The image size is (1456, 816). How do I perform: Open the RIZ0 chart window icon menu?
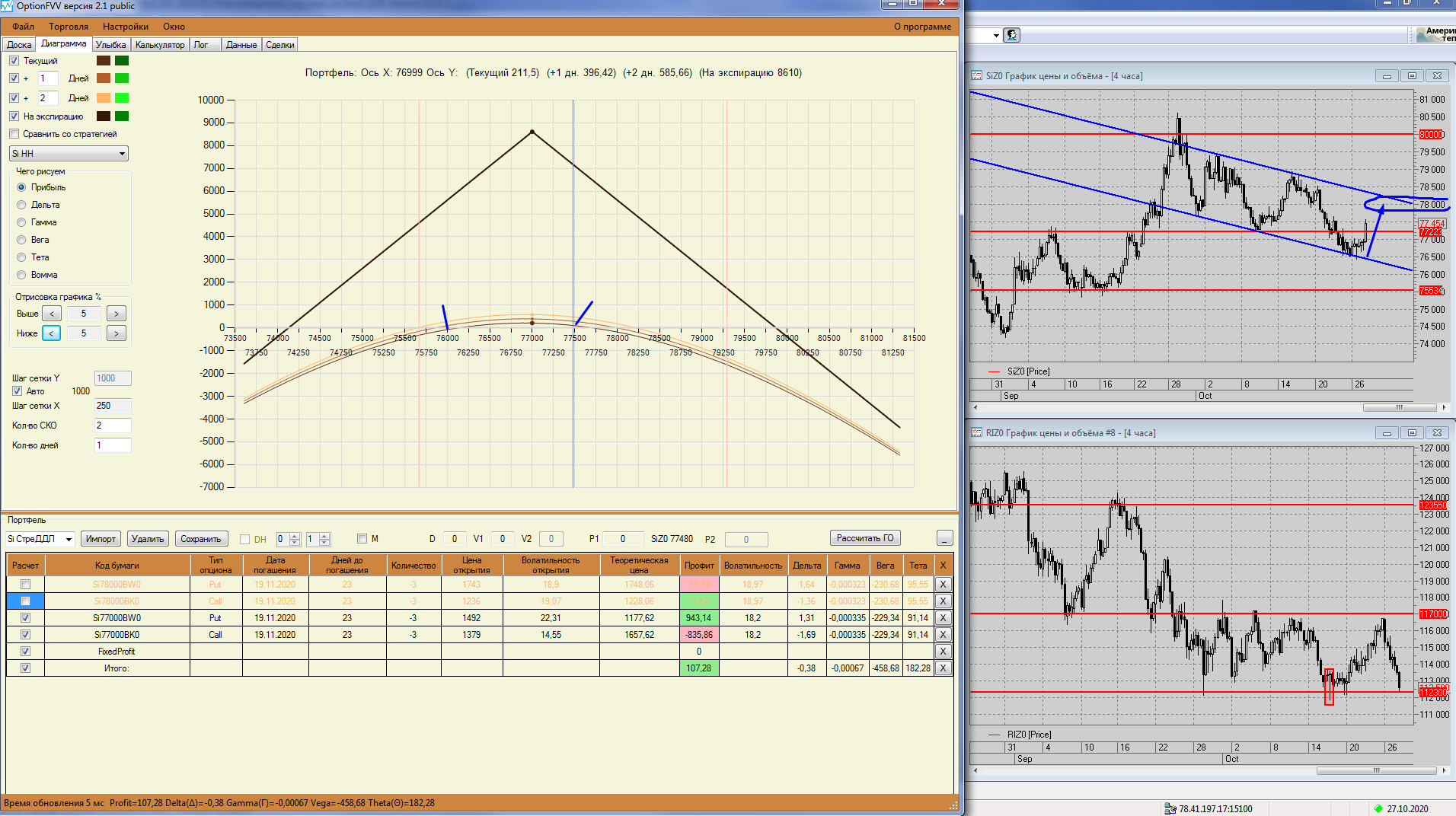[976, 433]
